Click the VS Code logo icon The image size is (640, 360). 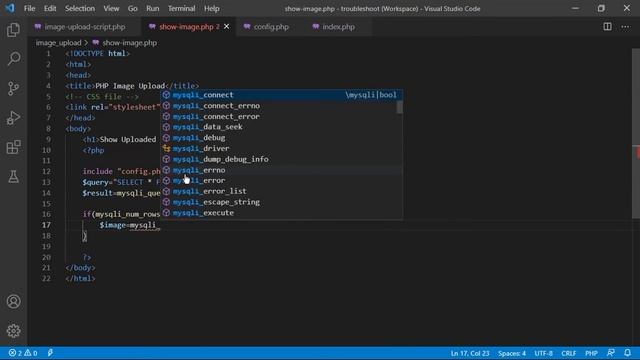pyautogui.click(x=10, y=8)
